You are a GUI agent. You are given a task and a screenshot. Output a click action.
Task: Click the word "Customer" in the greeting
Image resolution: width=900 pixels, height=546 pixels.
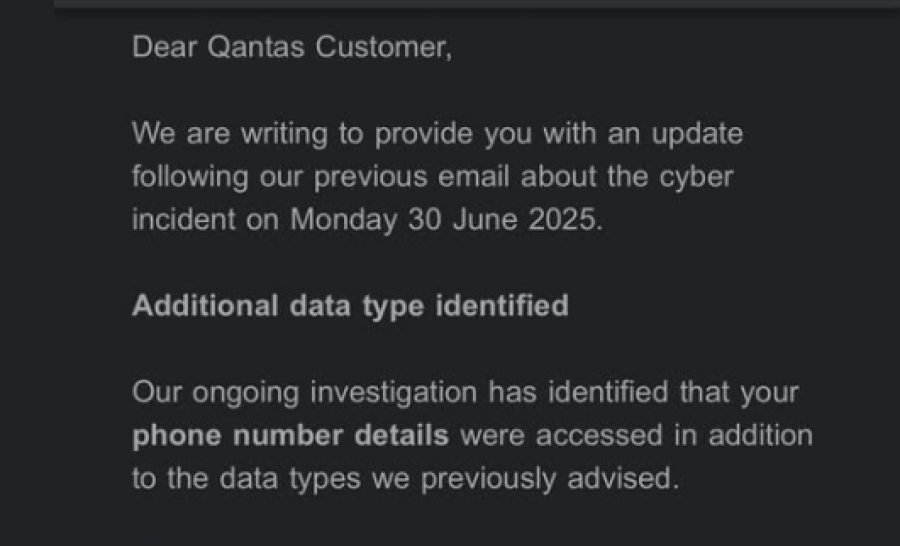pos(383,48)
